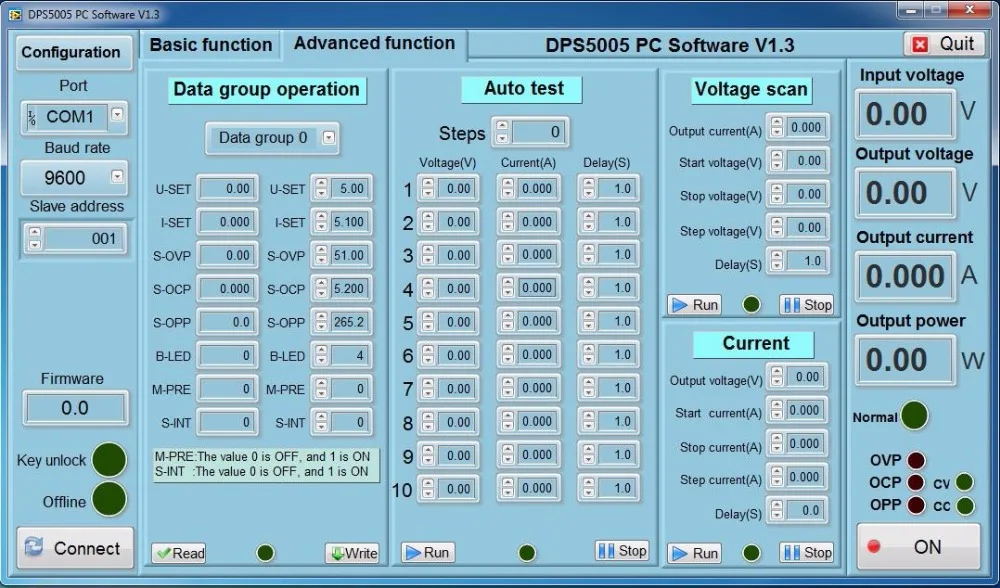The image size is (1000, 588).
Task: Adjust the writable B-LED stepper arrows
Action: [x=321, y=355]
